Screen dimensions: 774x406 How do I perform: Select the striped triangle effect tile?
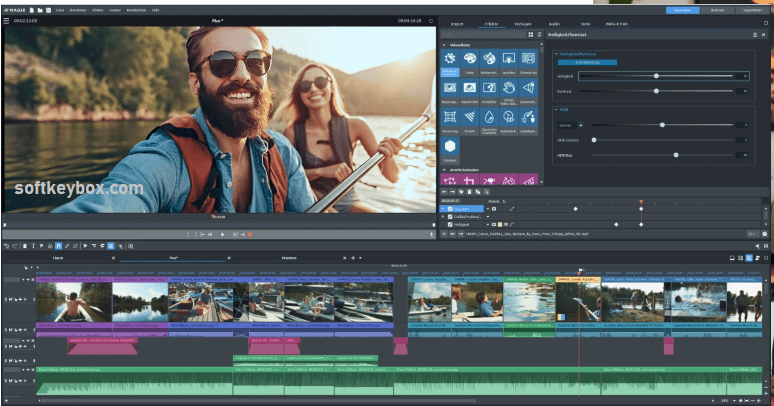pyautogui.click(x=469, y=122)
